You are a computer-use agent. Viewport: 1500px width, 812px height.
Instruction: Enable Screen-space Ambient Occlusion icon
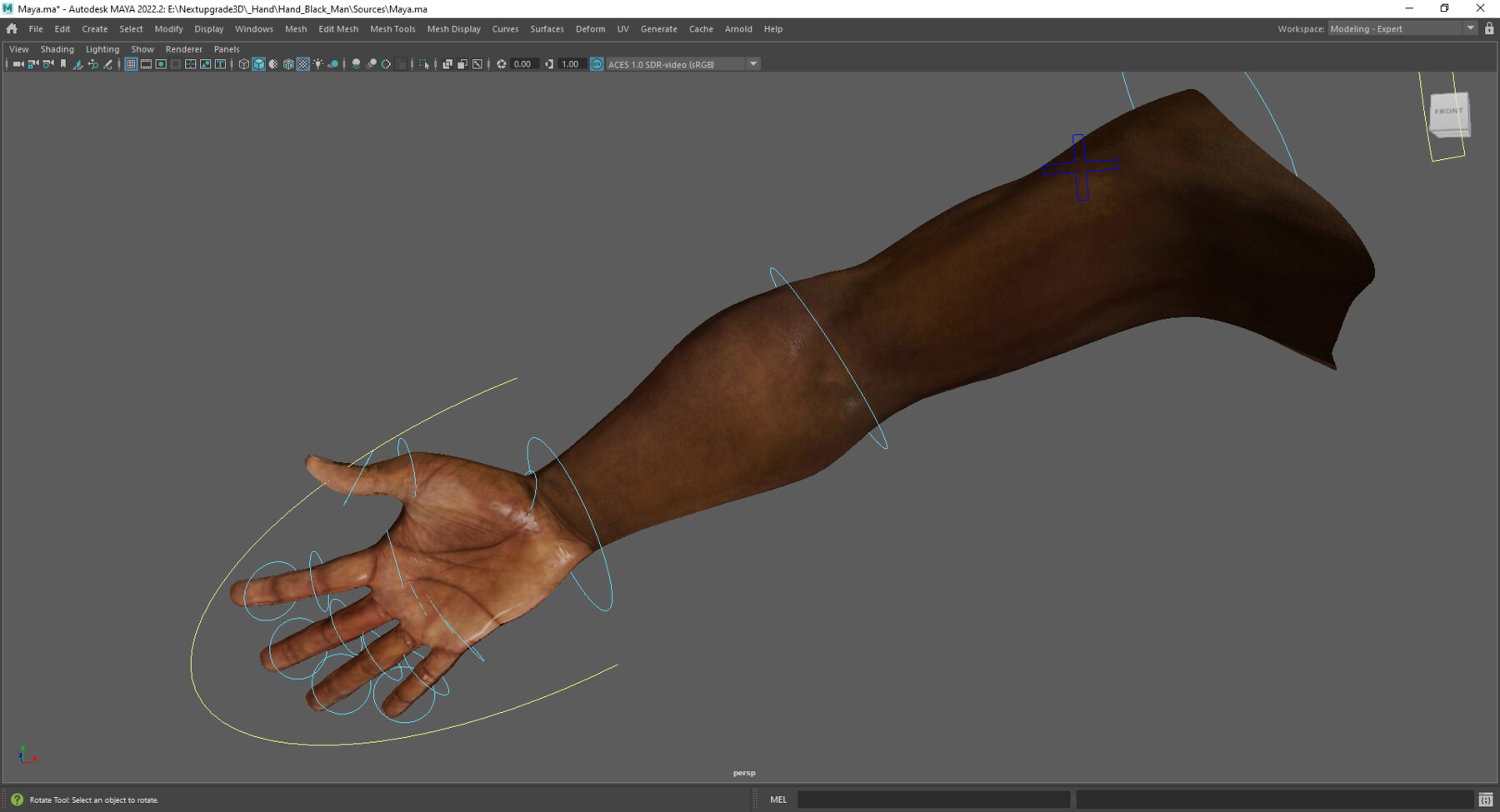tap(357, 63)
